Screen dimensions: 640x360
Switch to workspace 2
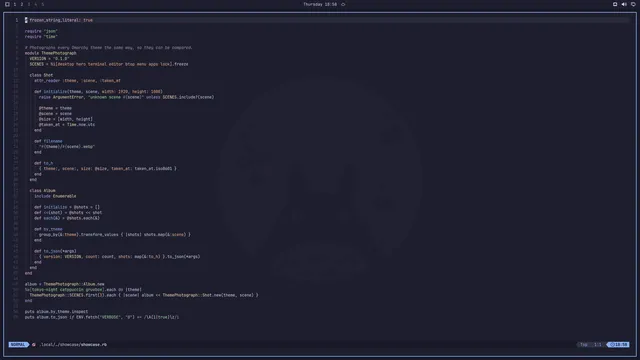point(22,4)
